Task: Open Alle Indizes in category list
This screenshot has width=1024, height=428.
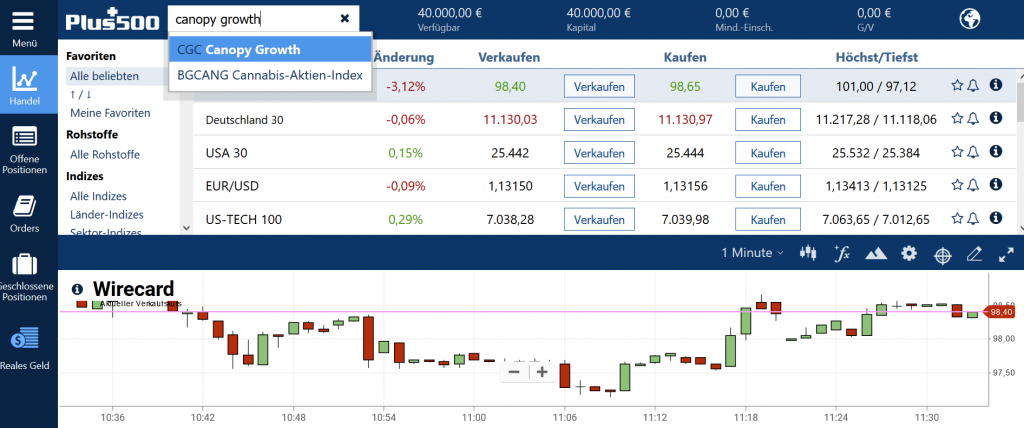Action: (x=100, y=196)
